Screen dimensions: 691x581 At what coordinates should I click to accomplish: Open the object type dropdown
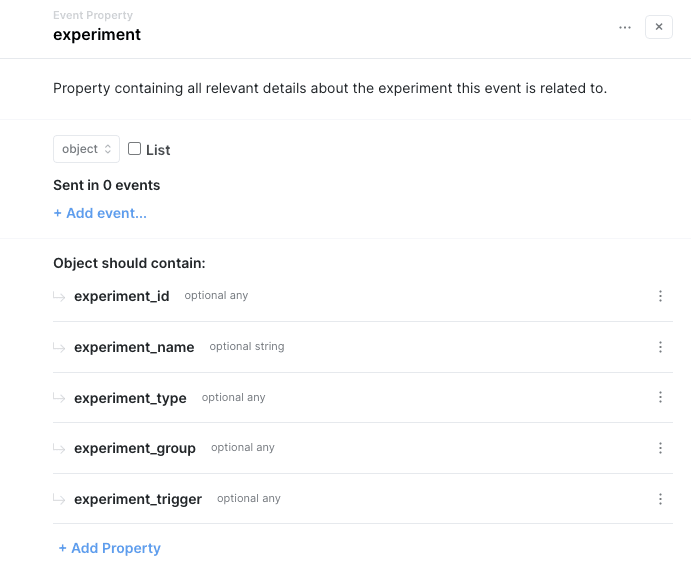[86, 149]
